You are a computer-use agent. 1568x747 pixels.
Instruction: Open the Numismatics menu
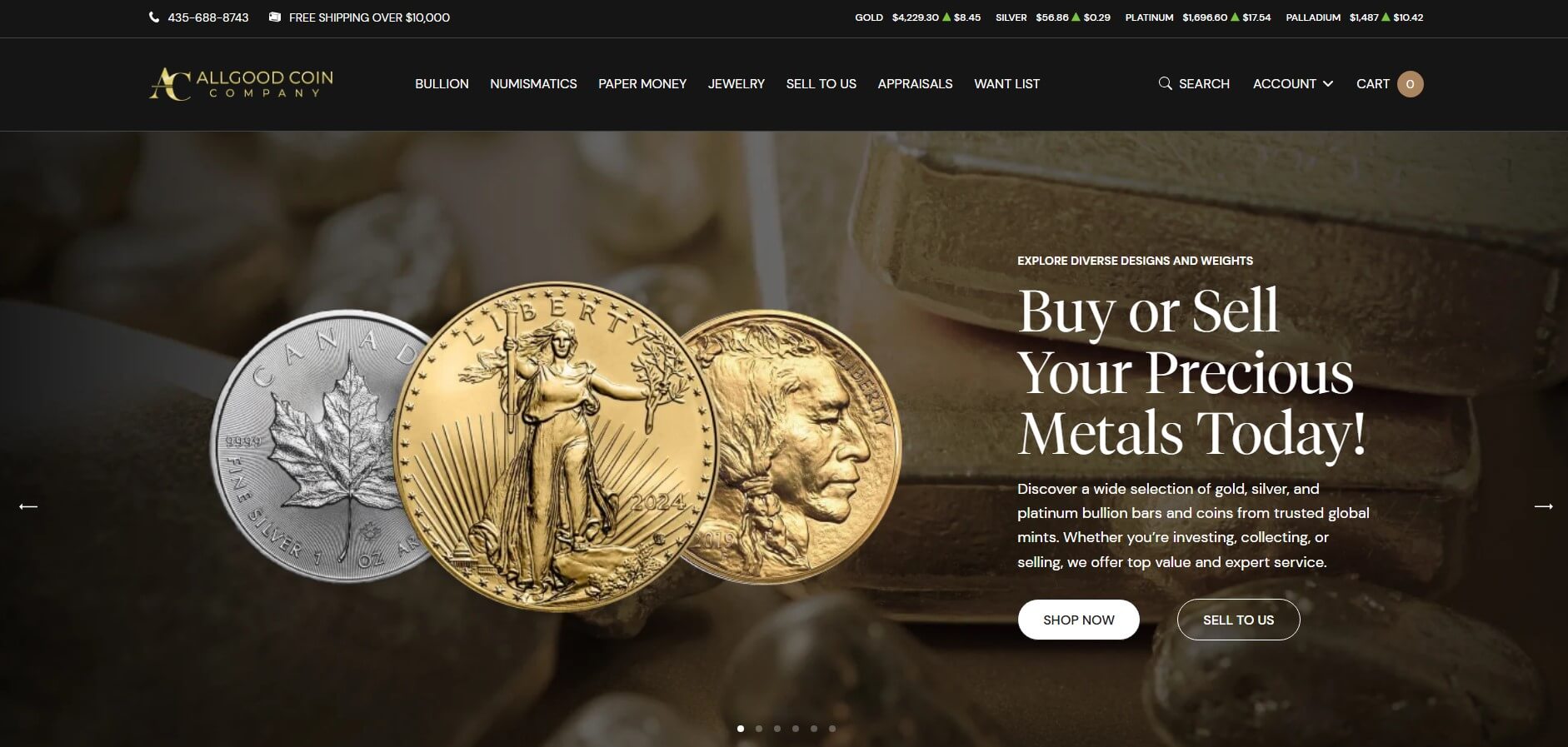(x=533, y=84)
